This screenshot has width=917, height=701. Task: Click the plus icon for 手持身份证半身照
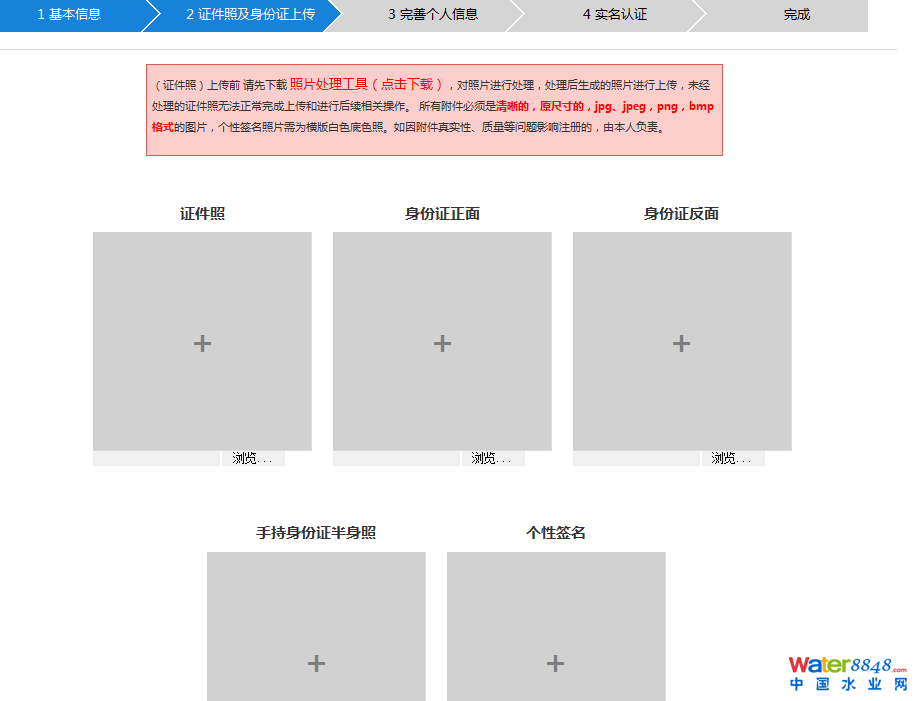point(316,663)
